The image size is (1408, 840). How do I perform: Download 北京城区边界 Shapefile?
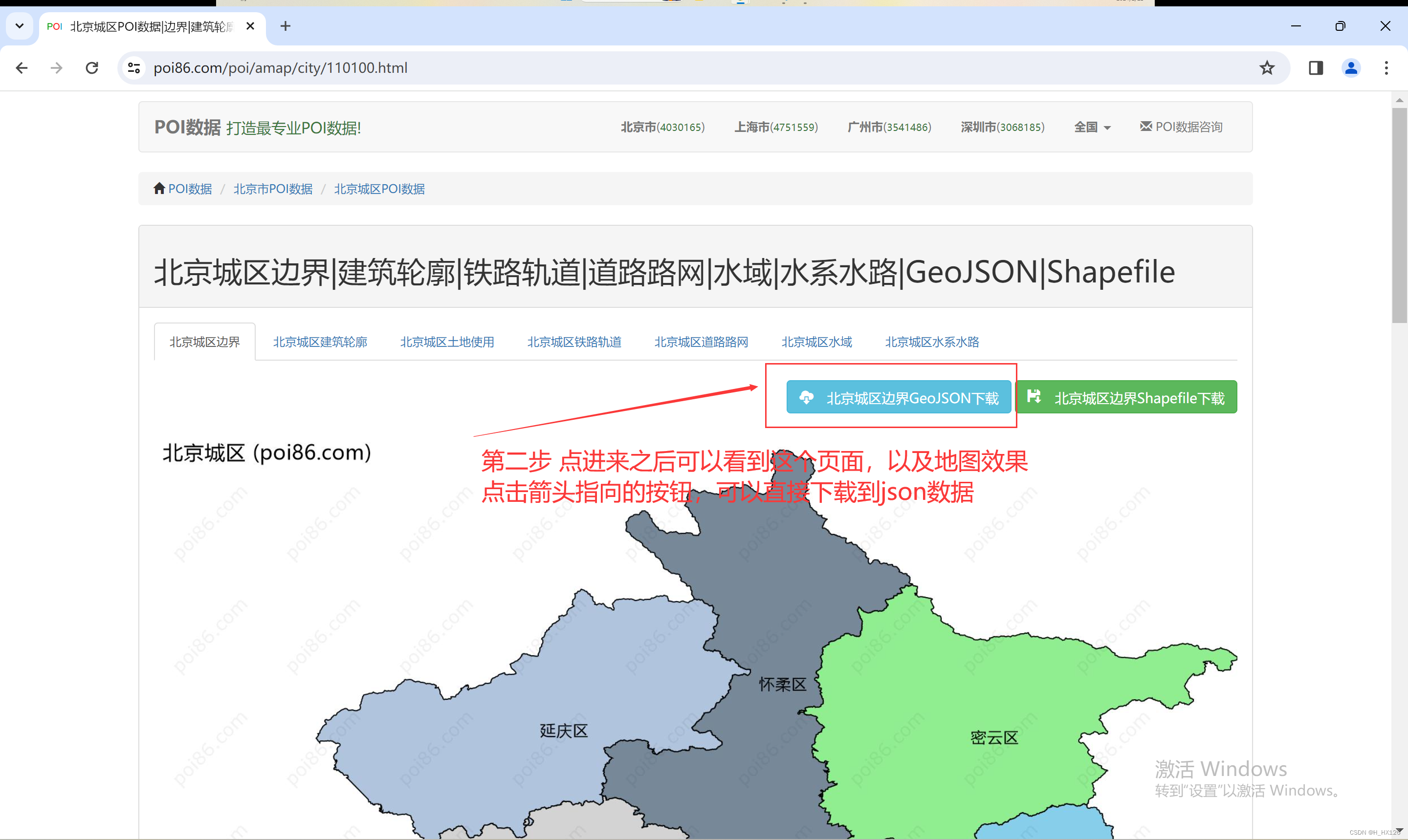[1126, 397]
